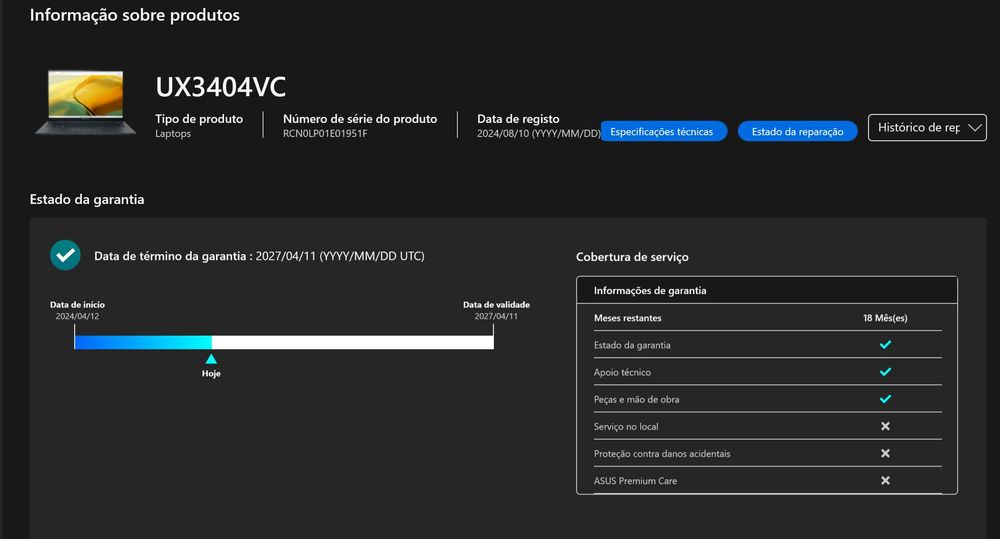The height and width of the screenshot is (539, 1000).
Task: Click Proteção contra danos acidentais label
Action: (x=662, y=454)
